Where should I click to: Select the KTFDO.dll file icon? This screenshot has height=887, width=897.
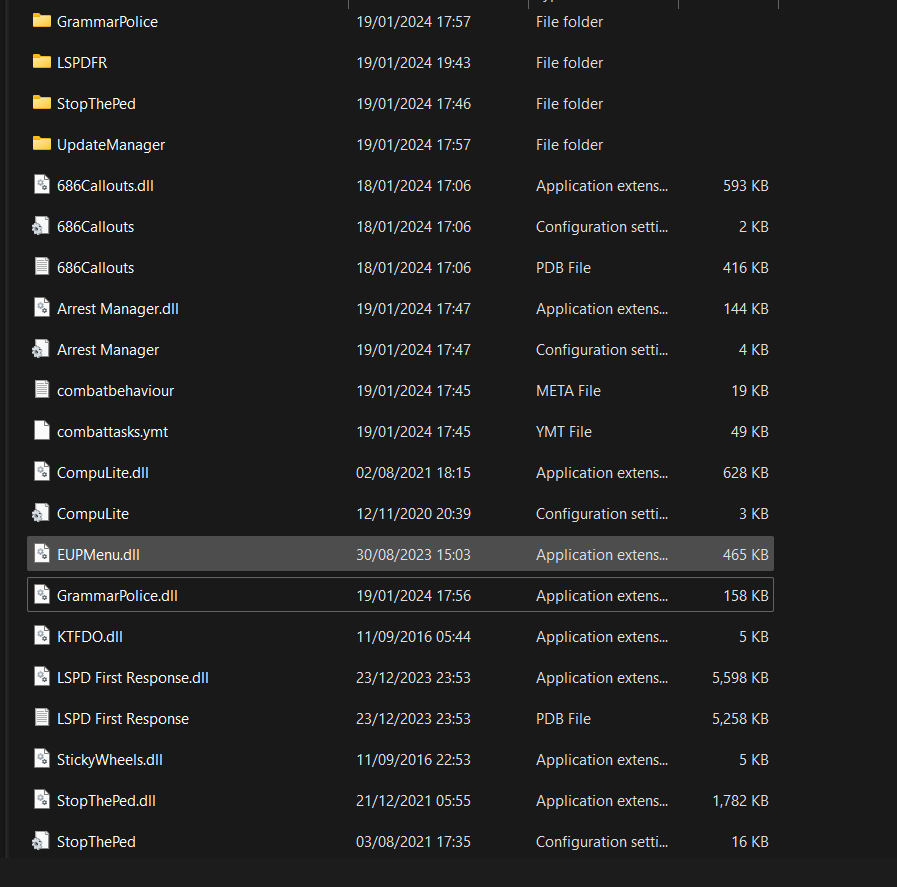click(x=41, y=636)
